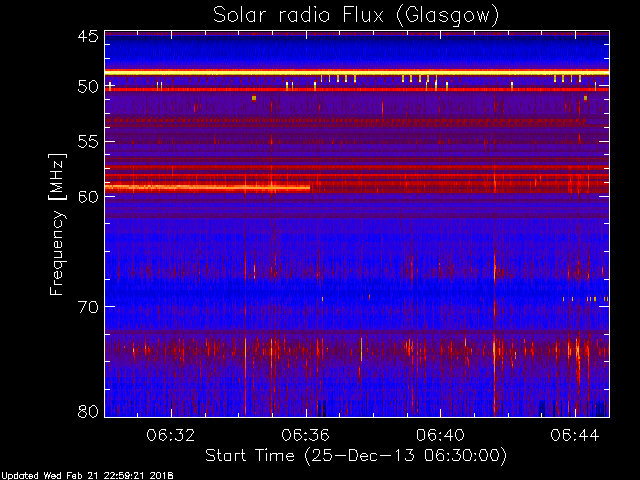Image resolution: width=640 pixels, height=480 pixels.
Task: Click the 50 MHz frequency axis label
Action: [x=88, y=87]
